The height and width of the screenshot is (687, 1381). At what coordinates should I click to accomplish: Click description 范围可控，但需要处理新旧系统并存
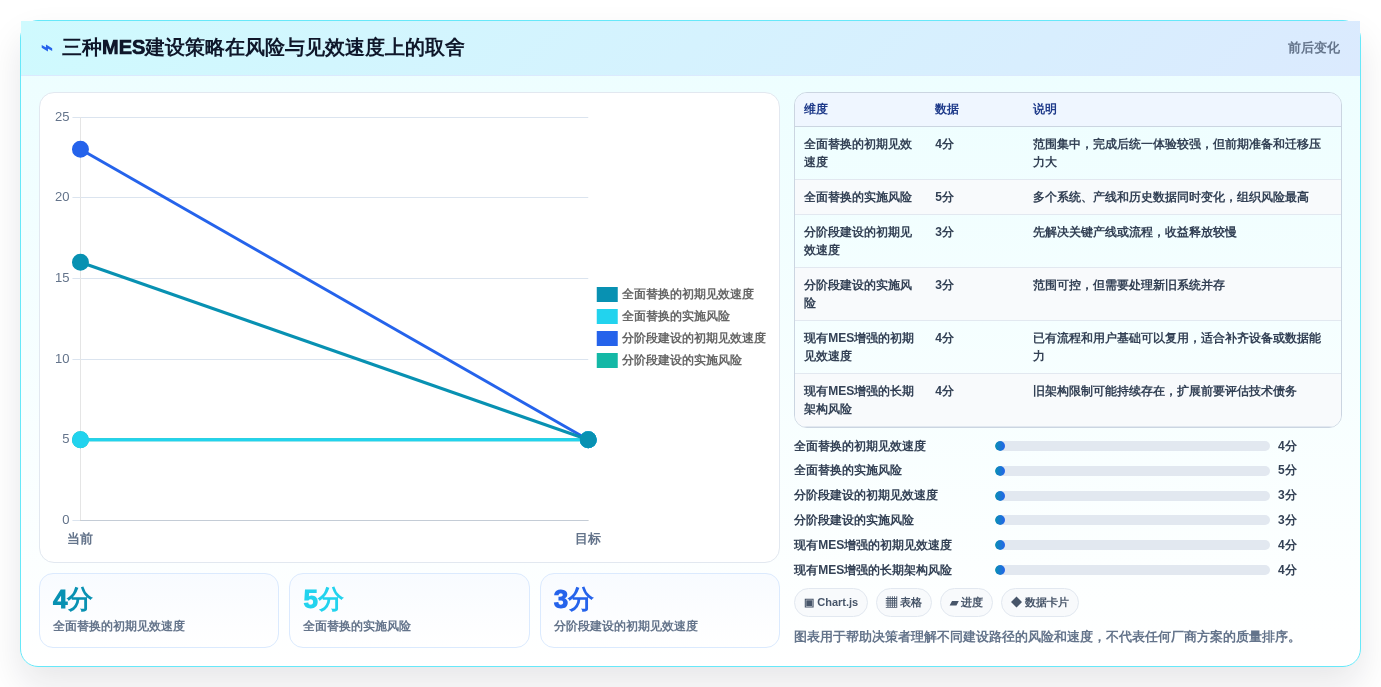coord(1129,285)
